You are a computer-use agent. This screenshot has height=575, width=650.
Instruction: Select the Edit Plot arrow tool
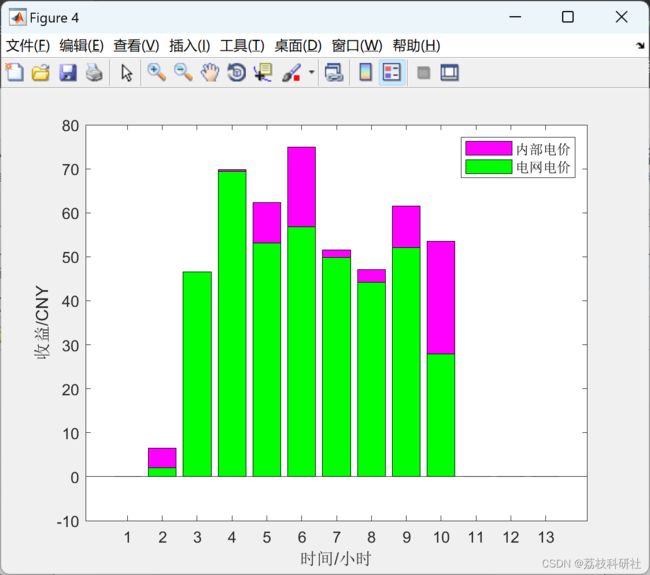pyautogui.click(x=127, y=73)
